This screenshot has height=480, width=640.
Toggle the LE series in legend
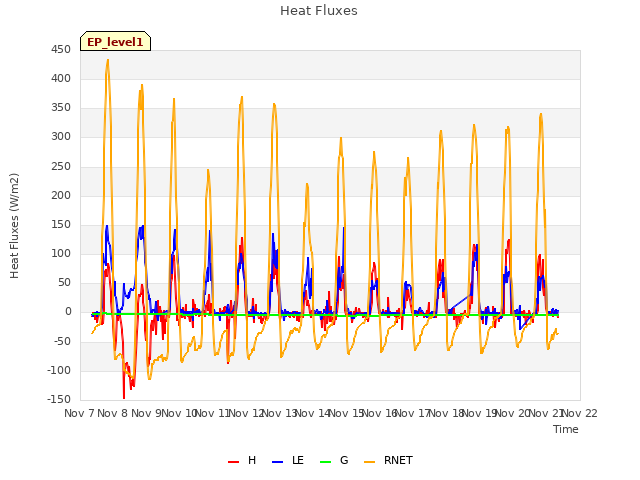pyautogui.click(x=288, y=460)
